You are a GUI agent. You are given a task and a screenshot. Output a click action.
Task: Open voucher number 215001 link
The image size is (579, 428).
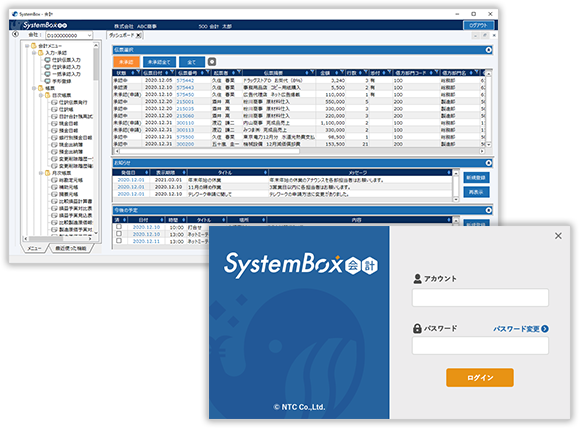click(x=185, y=102)
